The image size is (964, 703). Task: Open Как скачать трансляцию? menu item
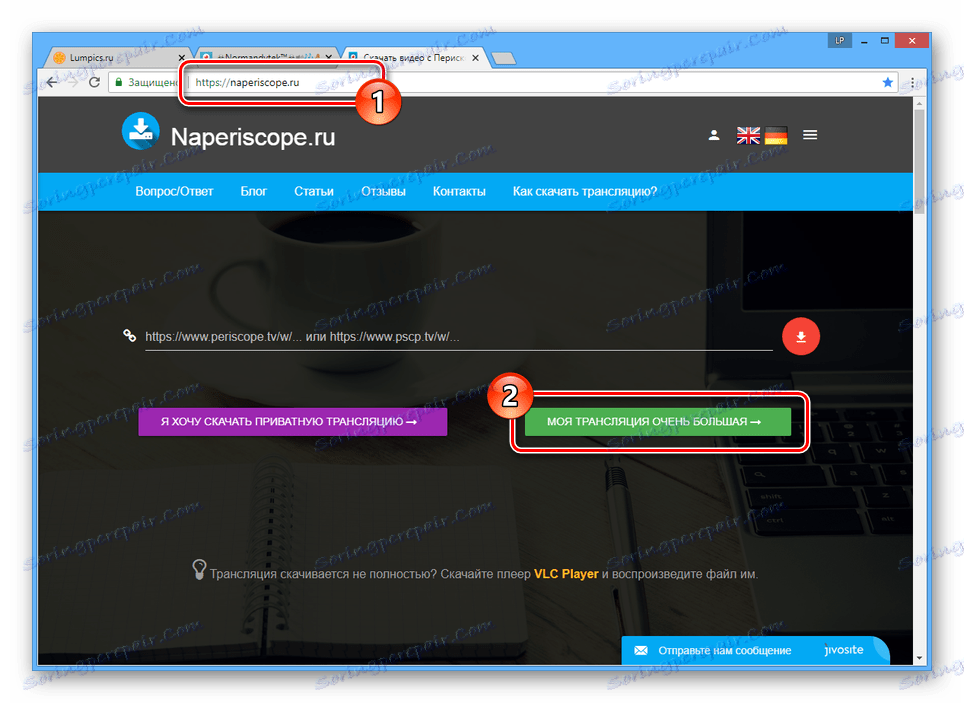(x=585, y=191)
